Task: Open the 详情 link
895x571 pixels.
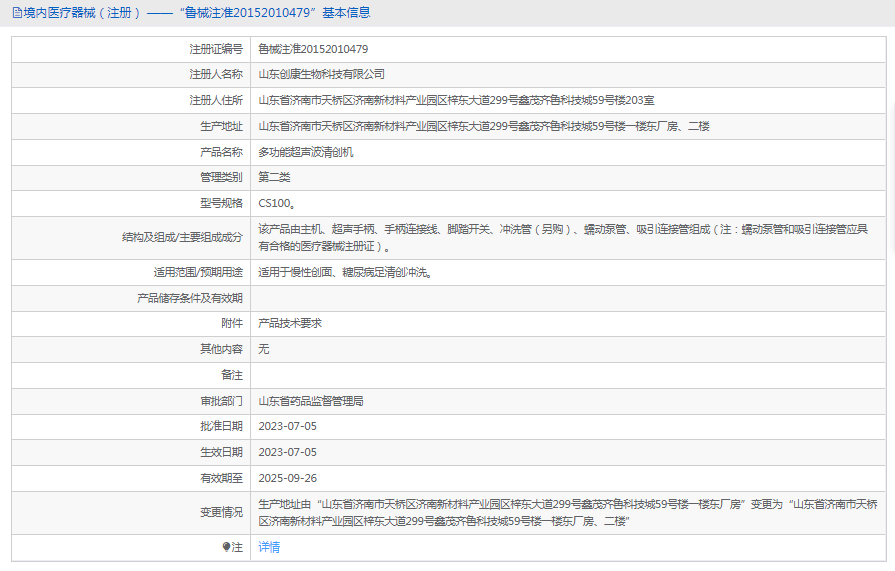Action: click(269, 547)
